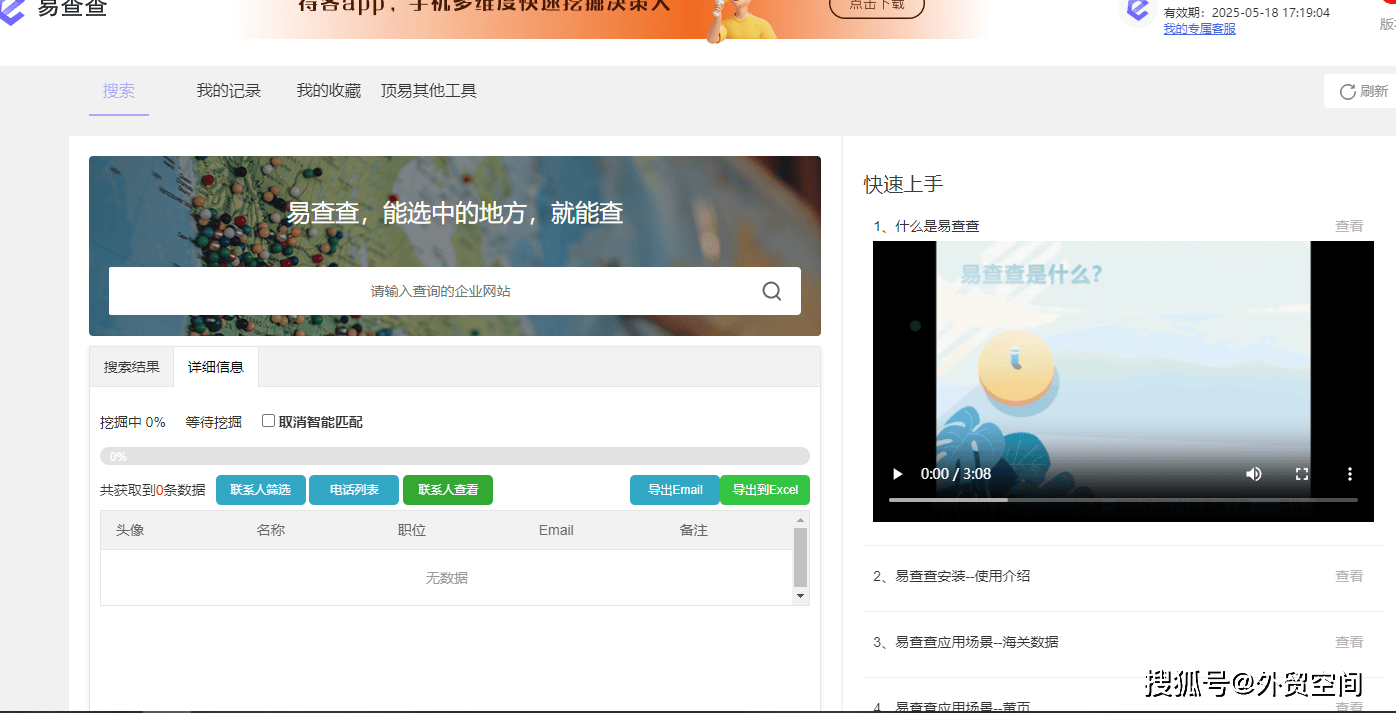Click the video progress seek bar
The width and height of the screenshot is (1396, 713).
[1122, 499]
